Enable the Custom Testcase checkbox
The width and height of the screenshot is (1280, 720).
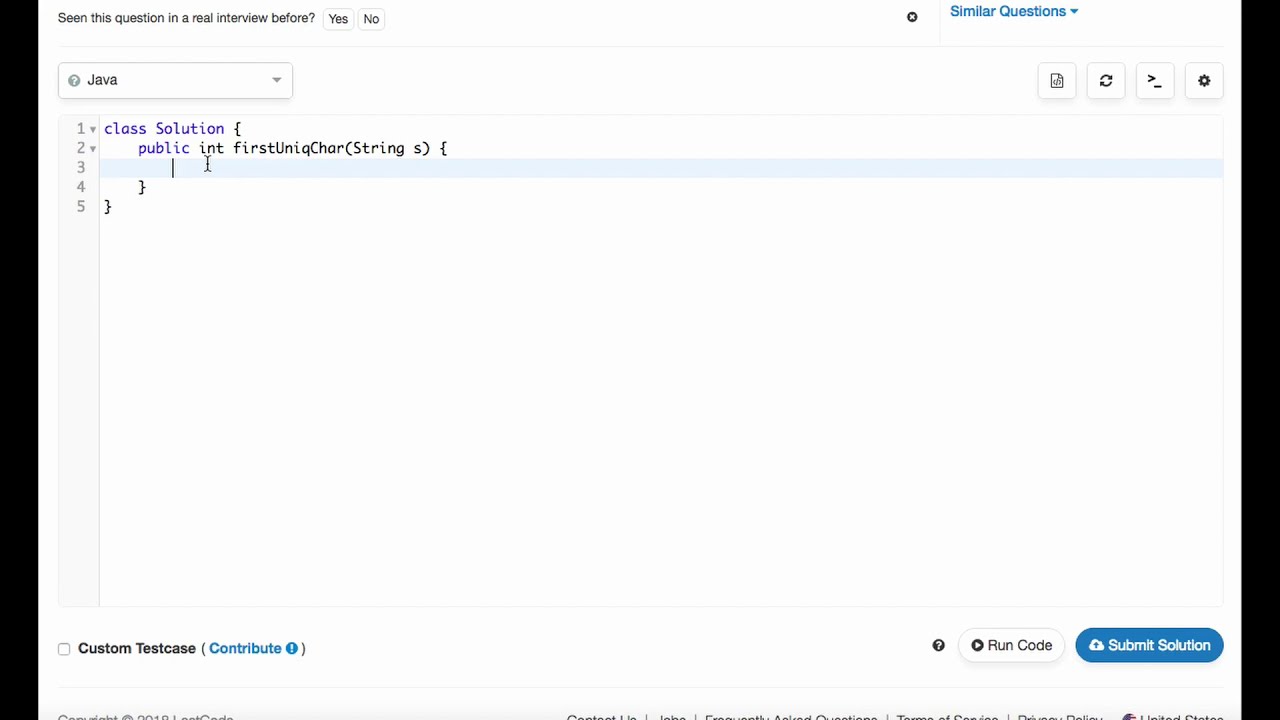click(x=64, y=649)
